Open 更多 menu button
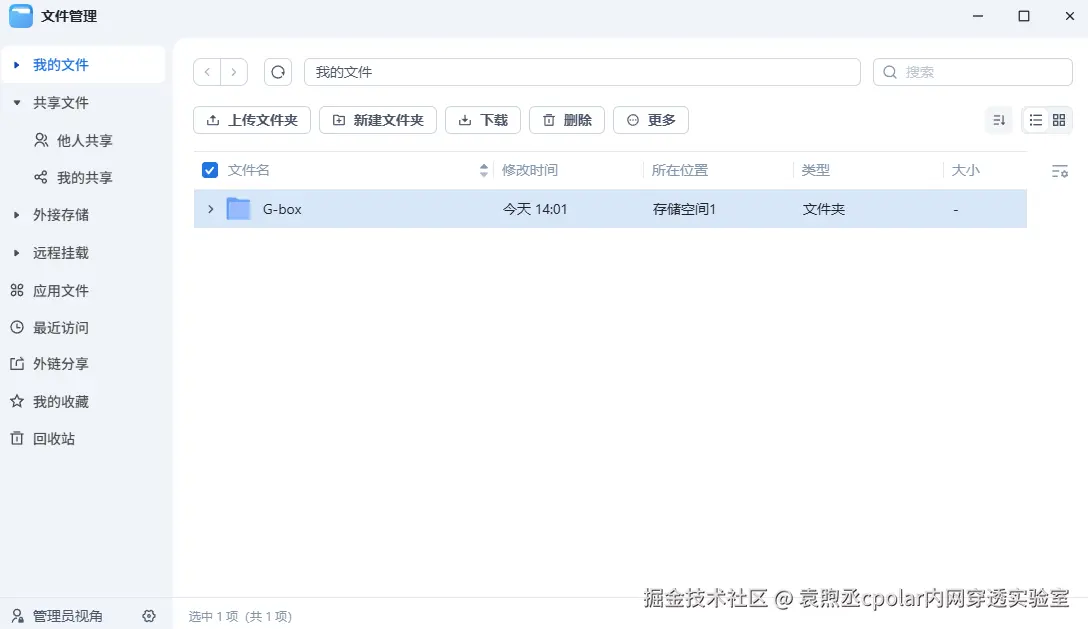 point(651,120)
